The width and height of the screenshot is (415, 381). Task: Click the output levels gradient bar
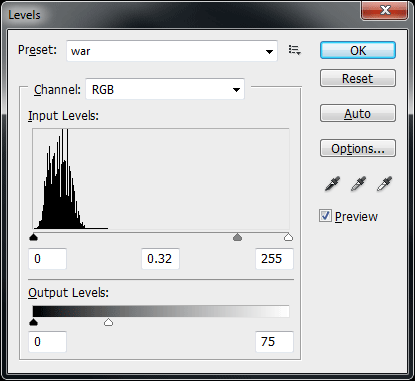coord(161,311)
